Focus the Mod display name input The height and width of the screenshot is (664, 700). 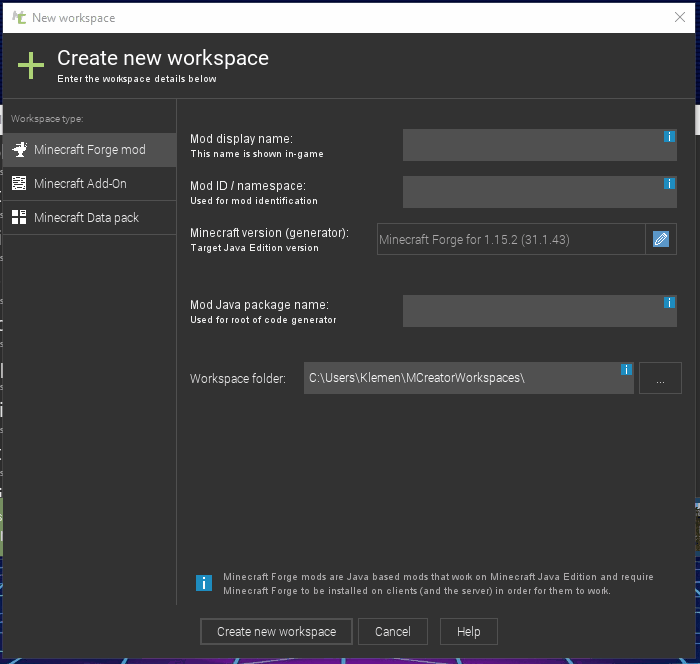(x=540, y=145)
